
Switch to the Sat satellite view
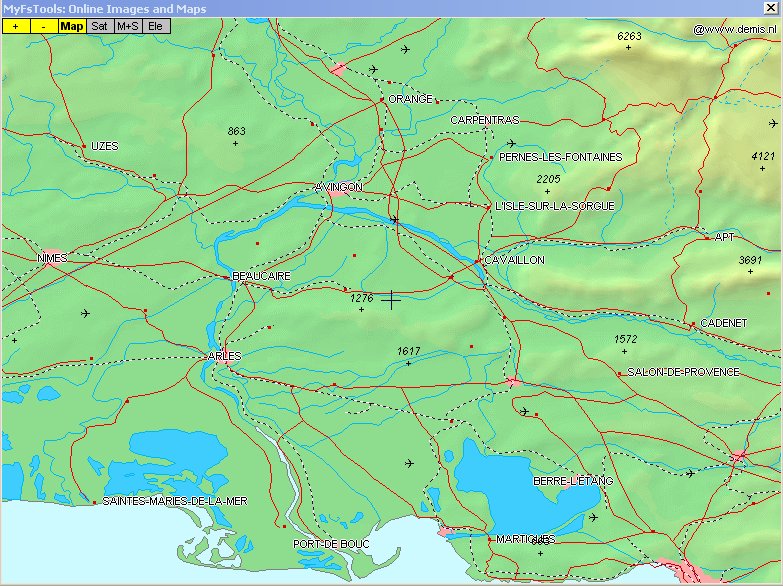[x=99, y=26]
